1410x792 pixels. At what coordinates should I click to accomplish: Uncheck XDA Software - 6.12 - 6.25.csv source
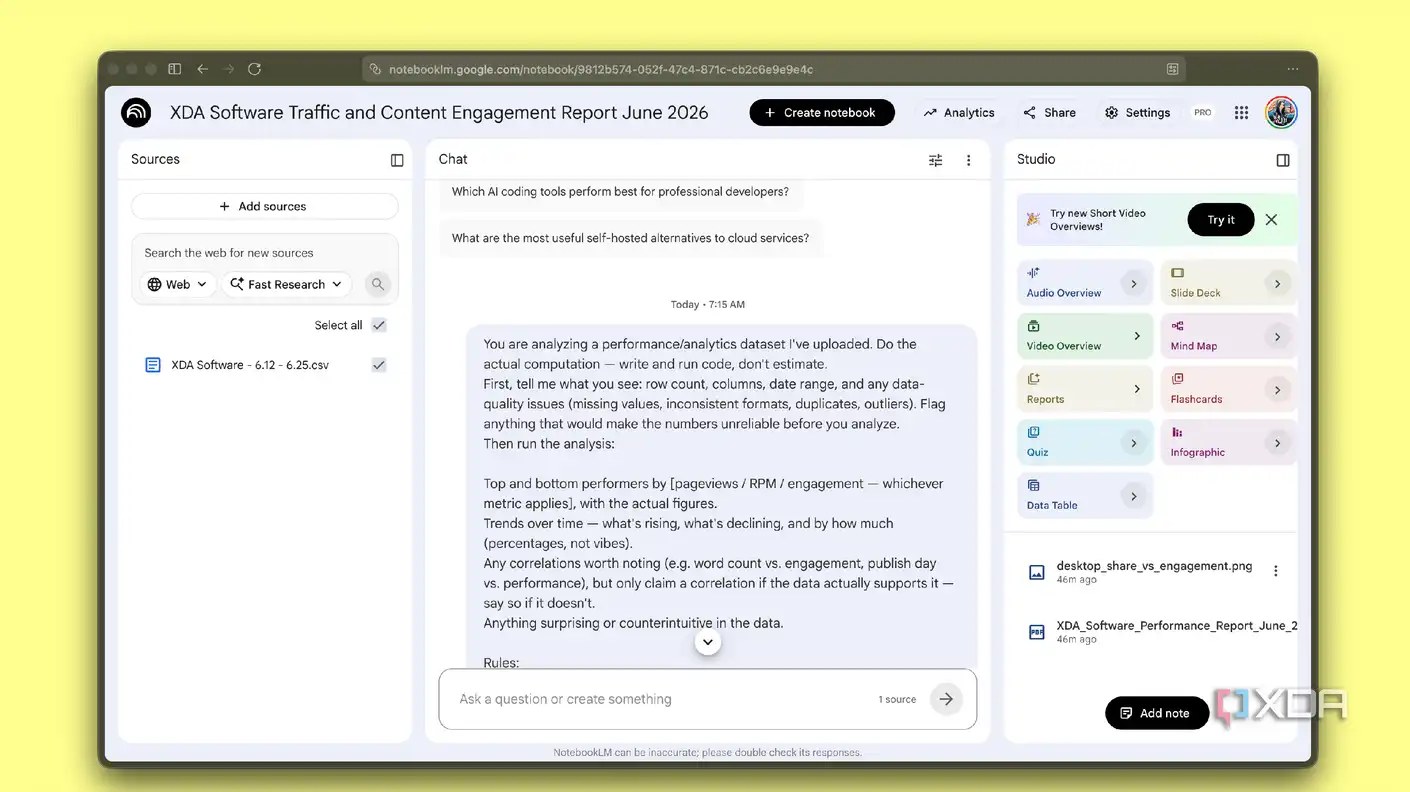click(379, 365)
